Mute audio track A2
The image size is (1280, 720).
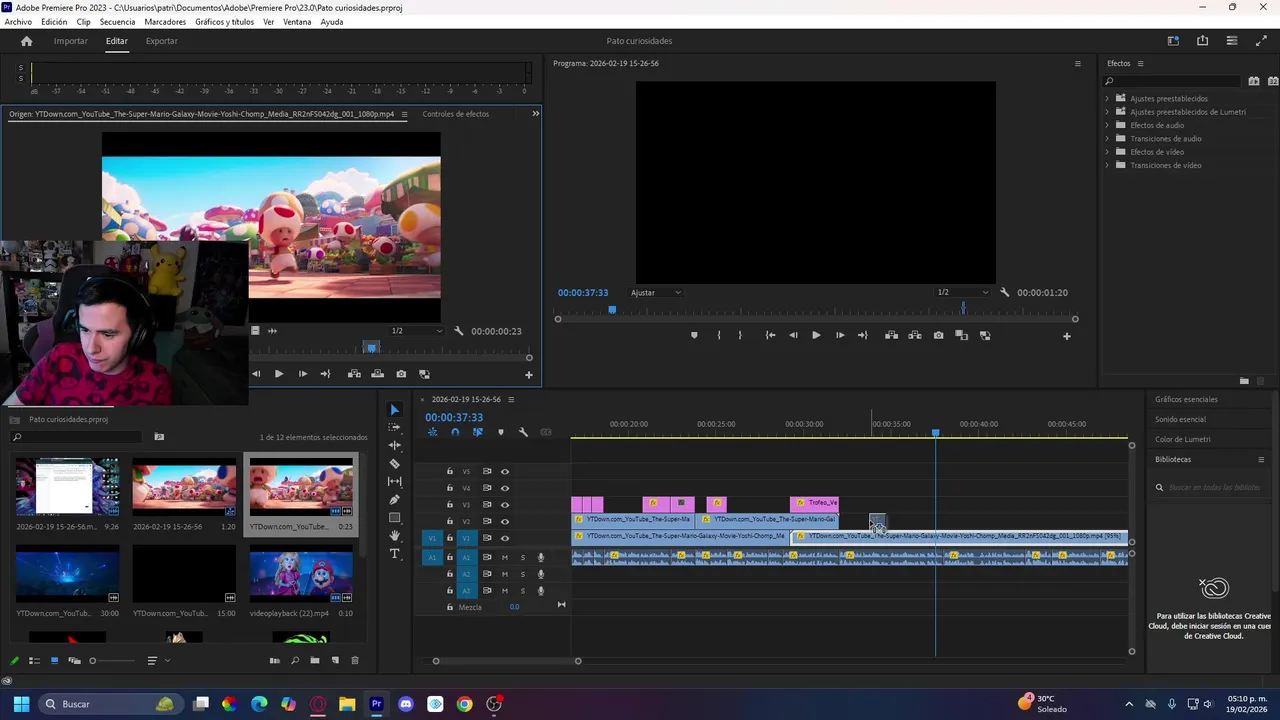pyautogui.click(x=505, y=574)
